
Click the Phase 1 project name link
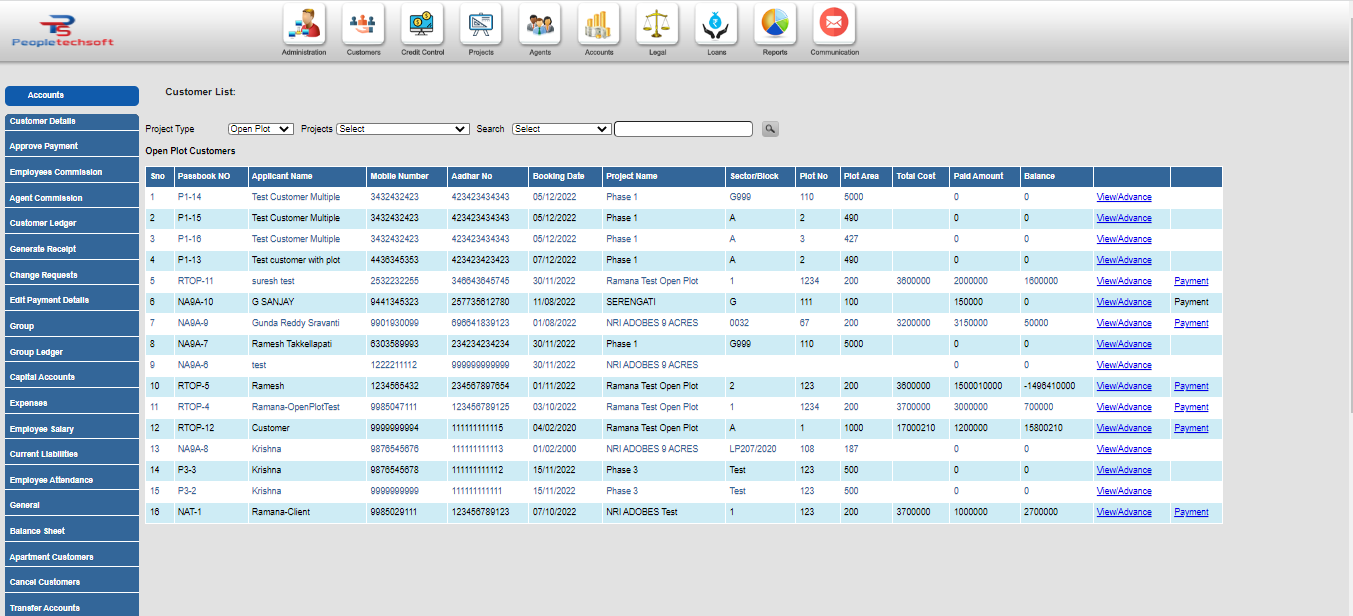621,197
